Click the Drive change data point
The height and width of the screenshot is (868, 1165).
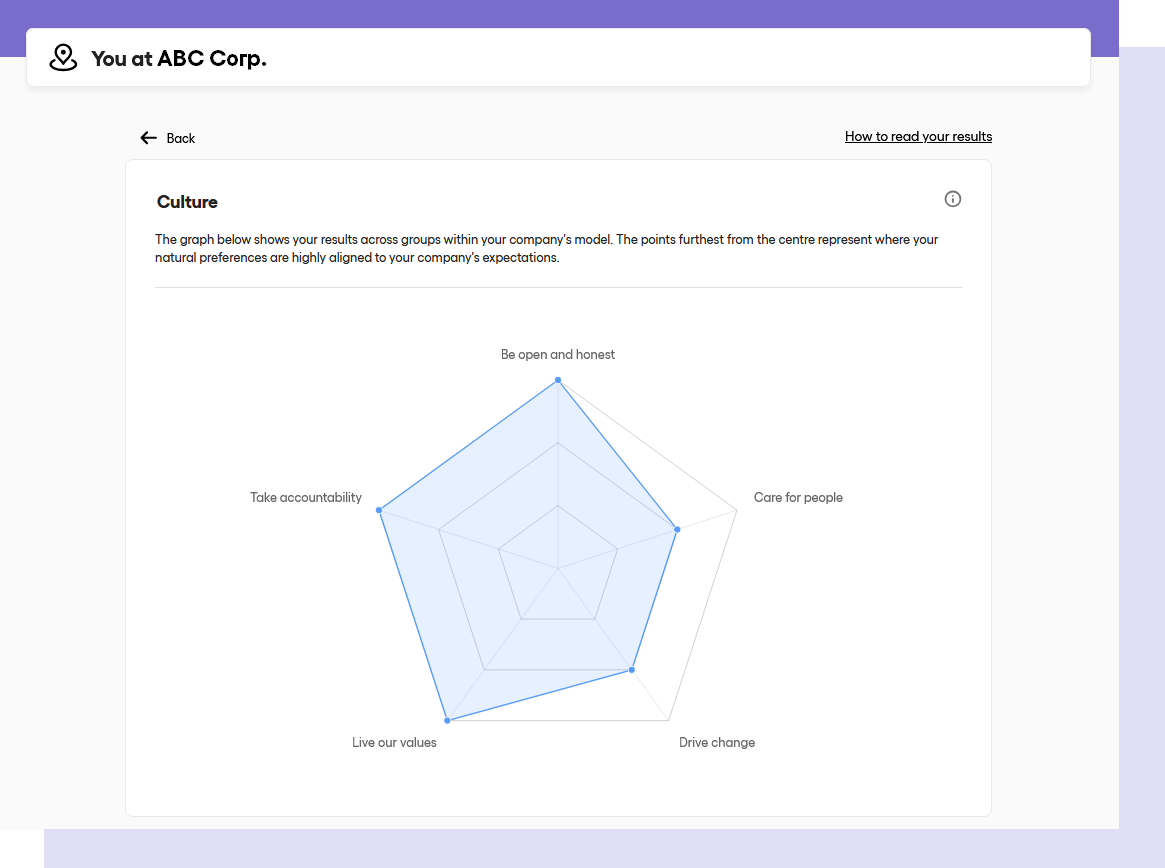[632, 670]
